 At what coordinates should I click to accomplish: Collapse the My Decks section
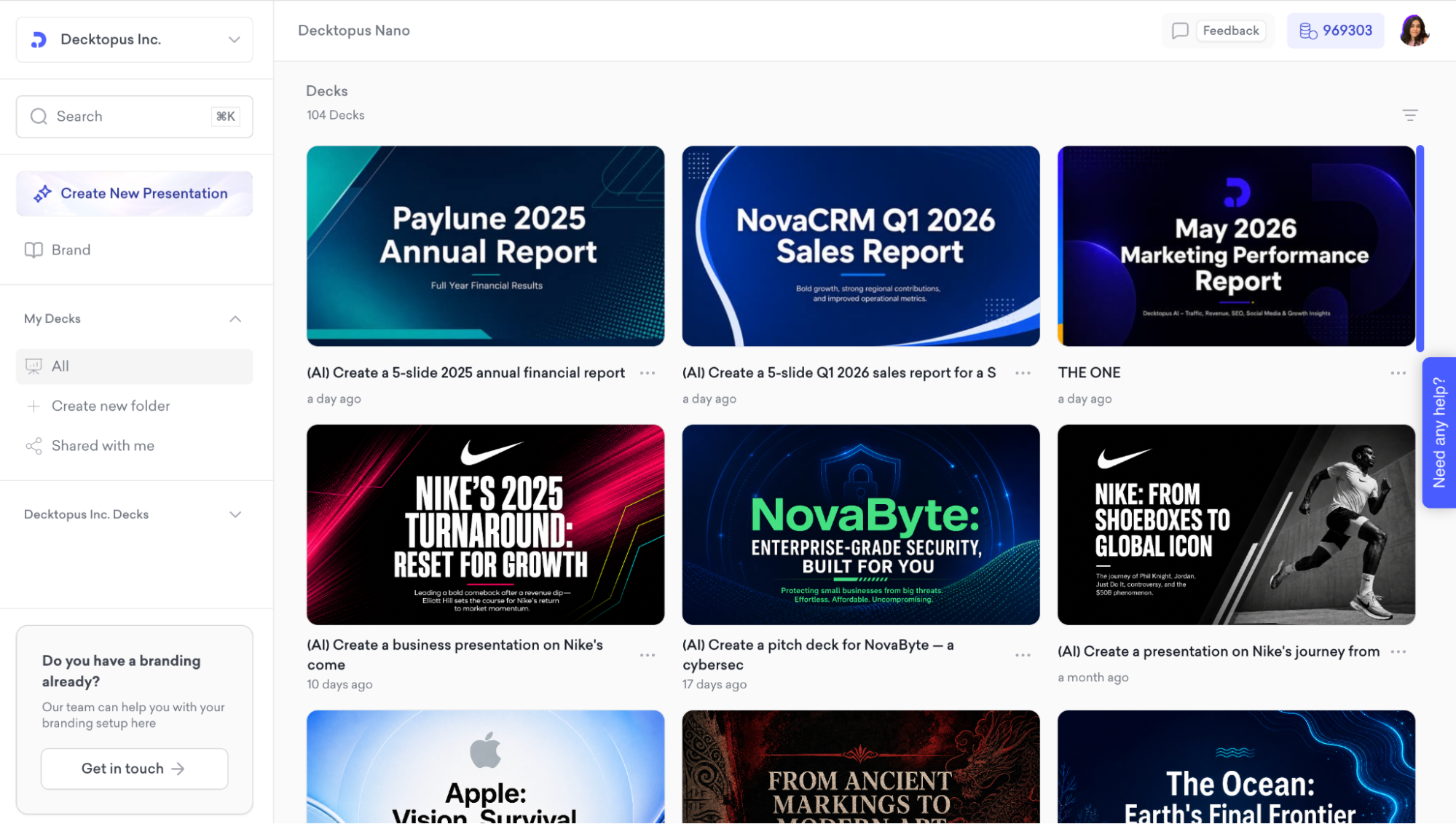click(x=235, y=319)
